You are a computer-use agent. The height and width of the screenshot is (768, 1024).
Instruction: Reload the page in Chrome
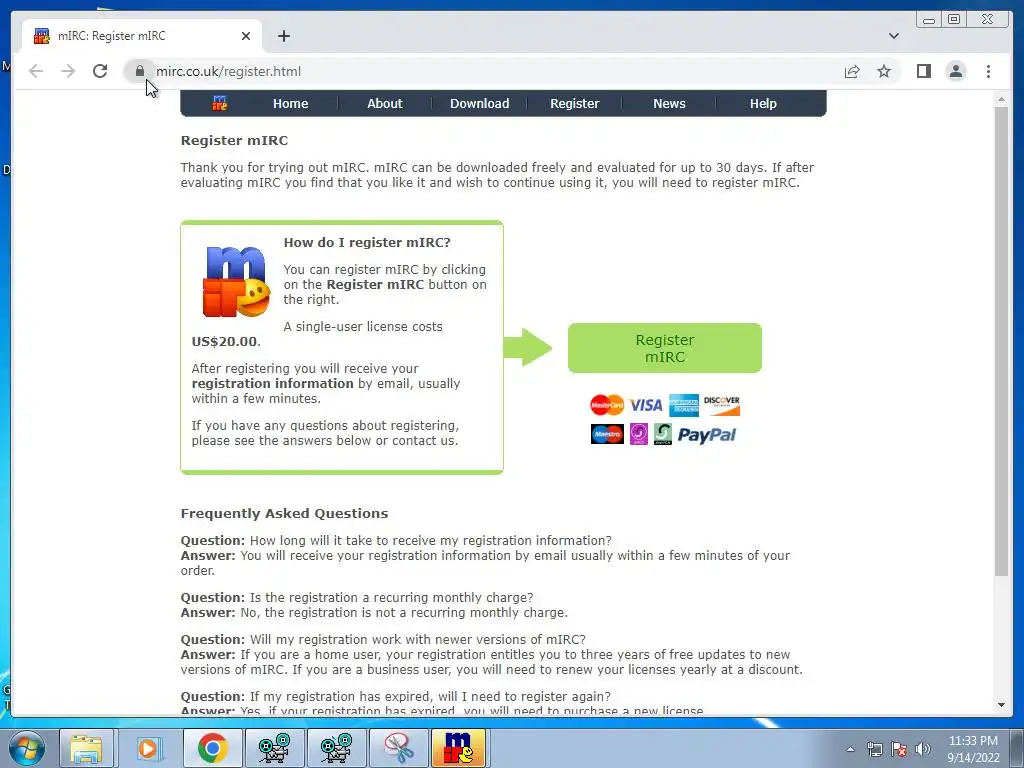100,71
